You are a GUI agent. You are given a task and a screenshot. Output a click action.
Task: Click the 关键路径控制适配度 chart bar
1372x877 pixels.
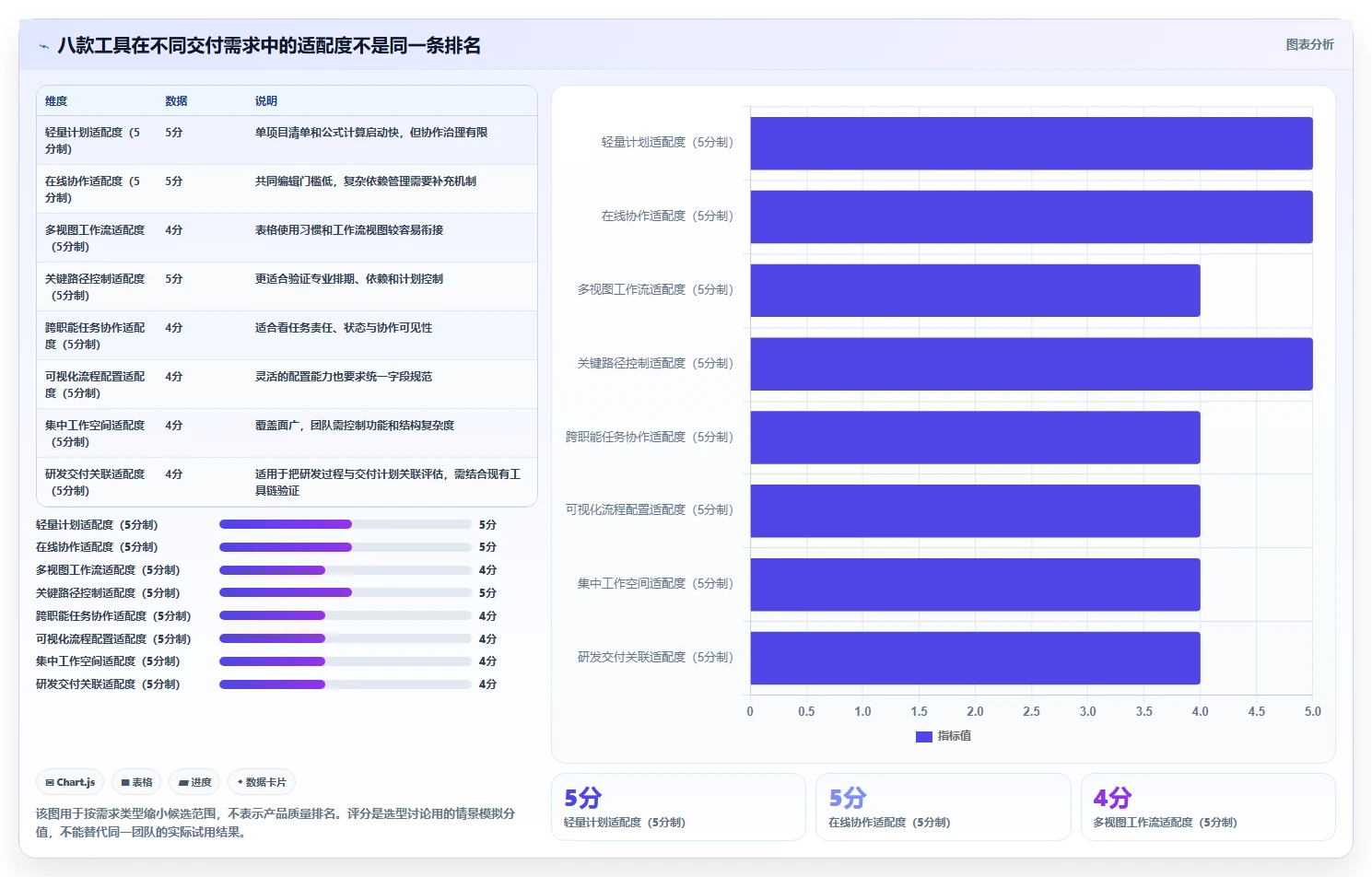coord(1031,364)
